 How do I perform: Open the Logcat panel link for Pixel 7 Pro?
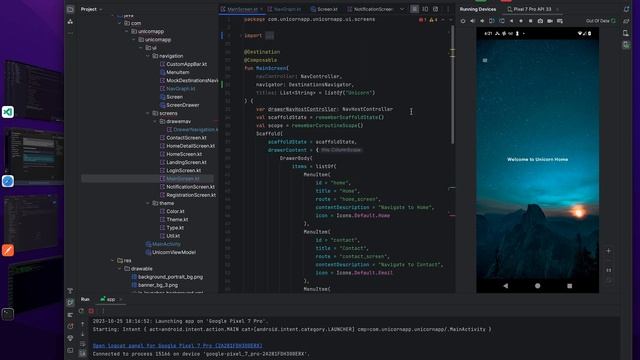pos(178,346)
